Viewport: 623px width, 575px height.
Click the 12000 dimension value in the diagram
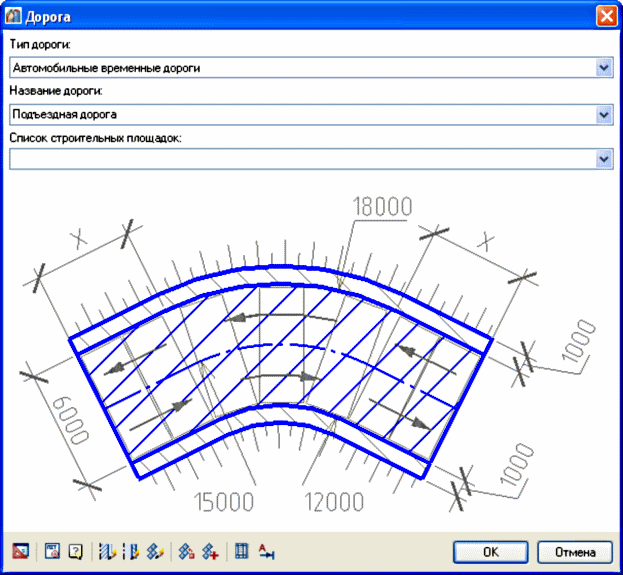[x=334, y=501]
